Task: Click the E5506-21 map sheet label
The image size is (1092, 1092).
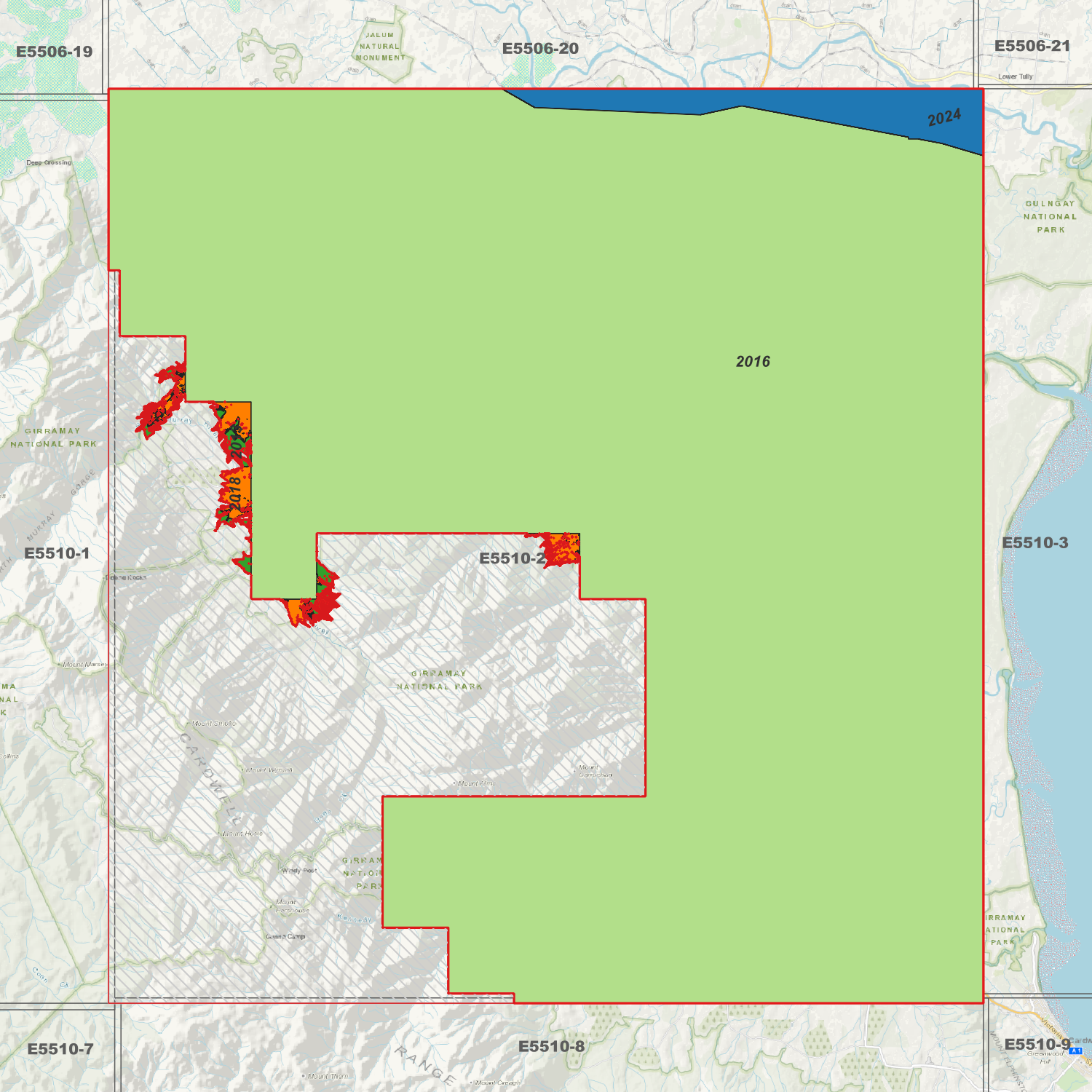Action: click(1032, 46)
